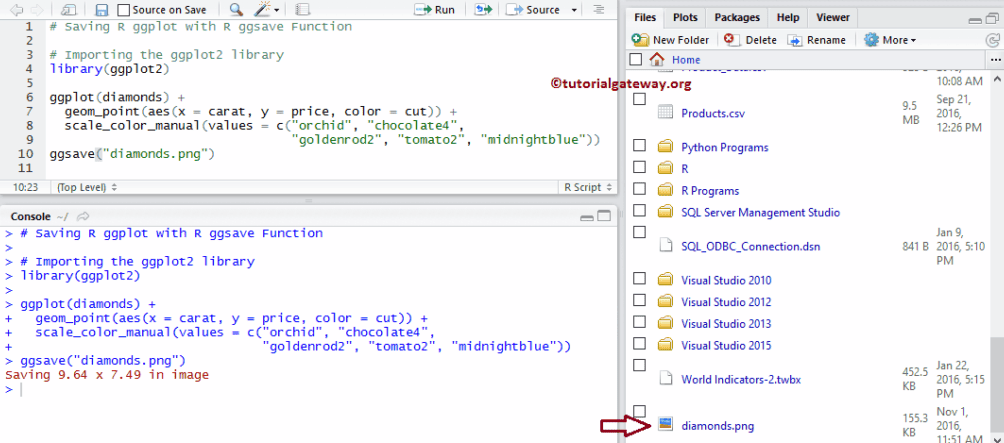1004x443 pixels.
Task: Click the Visual Studio 2013 folder icon
Action: [666, 324]
